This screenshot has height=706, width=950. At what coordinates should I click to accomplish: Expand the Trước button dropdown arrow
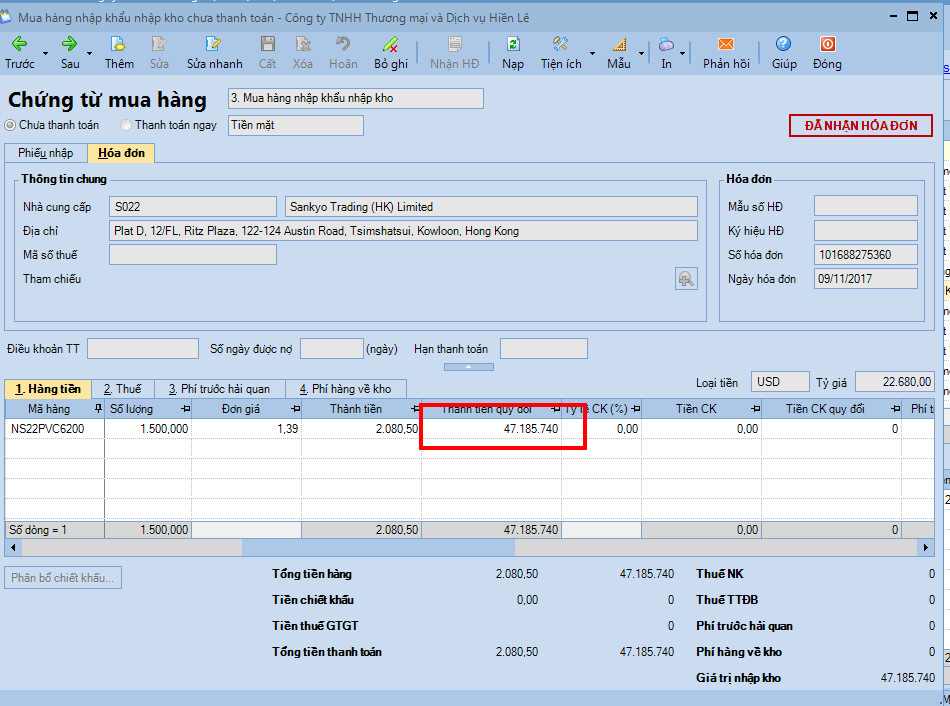pos(45,53)
